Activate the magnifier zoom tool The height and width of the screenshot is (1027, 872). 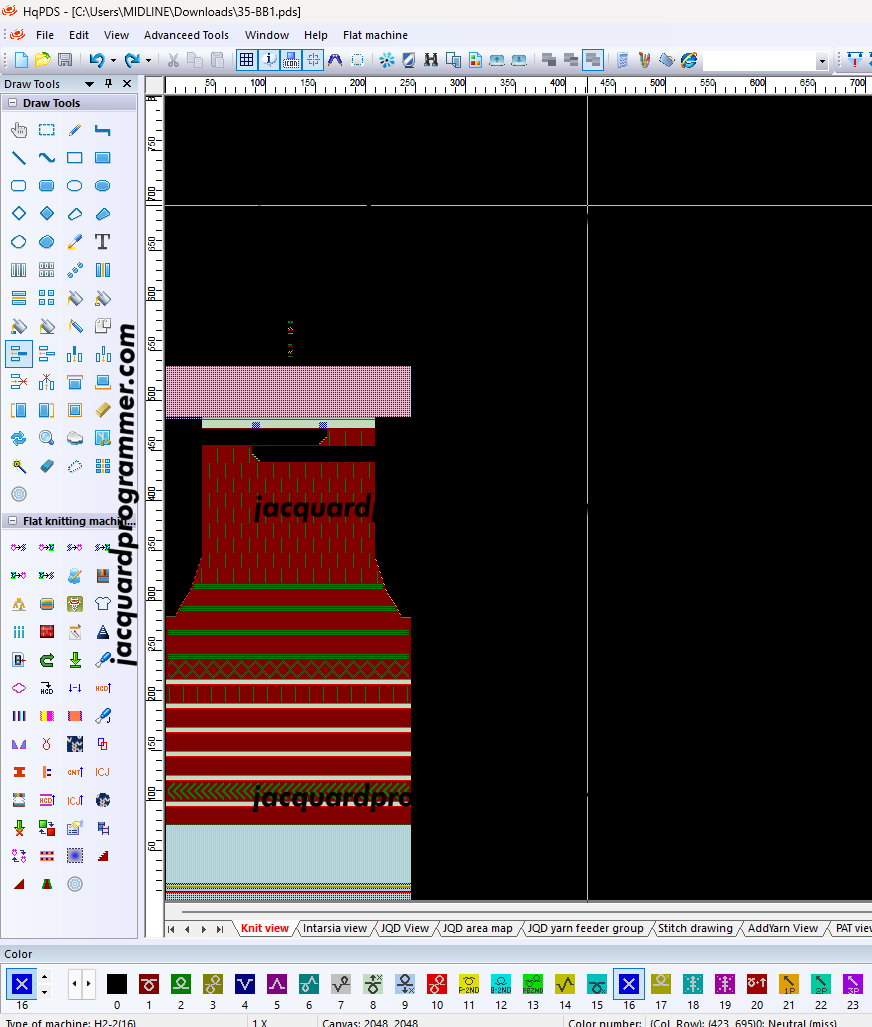tap(47, 438)
